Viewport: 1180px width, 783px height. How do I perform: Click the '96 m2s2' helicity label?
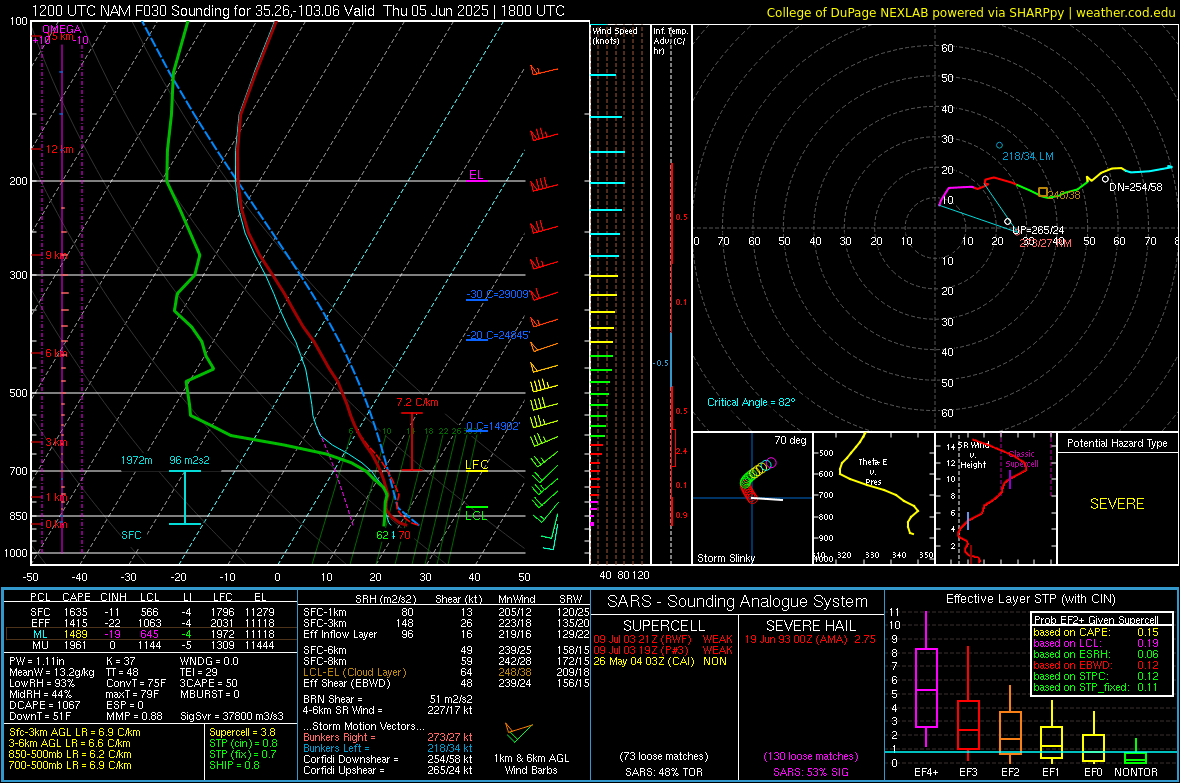point(189,460)
